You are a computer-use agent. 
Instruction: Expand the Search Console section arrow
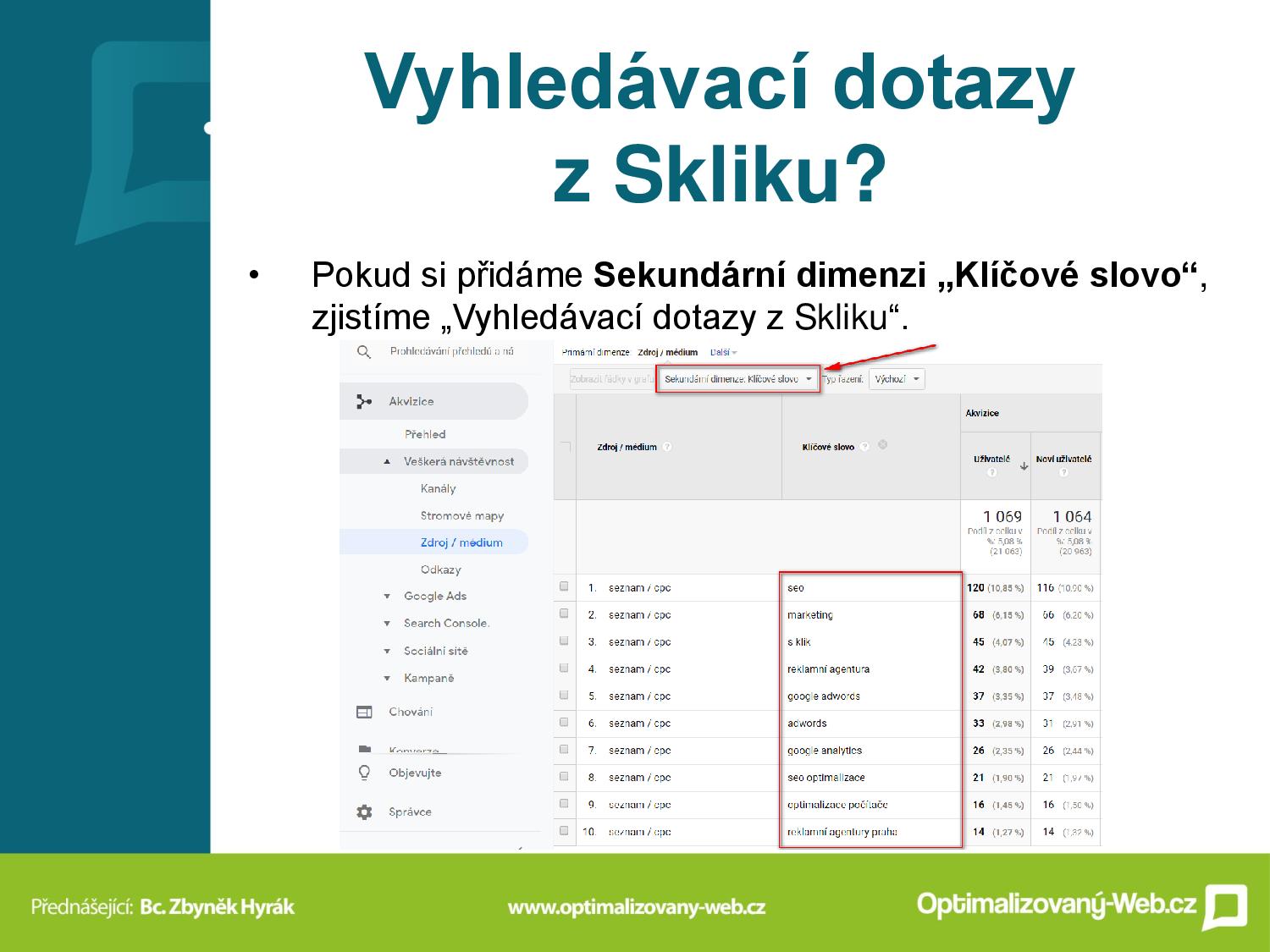(387, 624)
